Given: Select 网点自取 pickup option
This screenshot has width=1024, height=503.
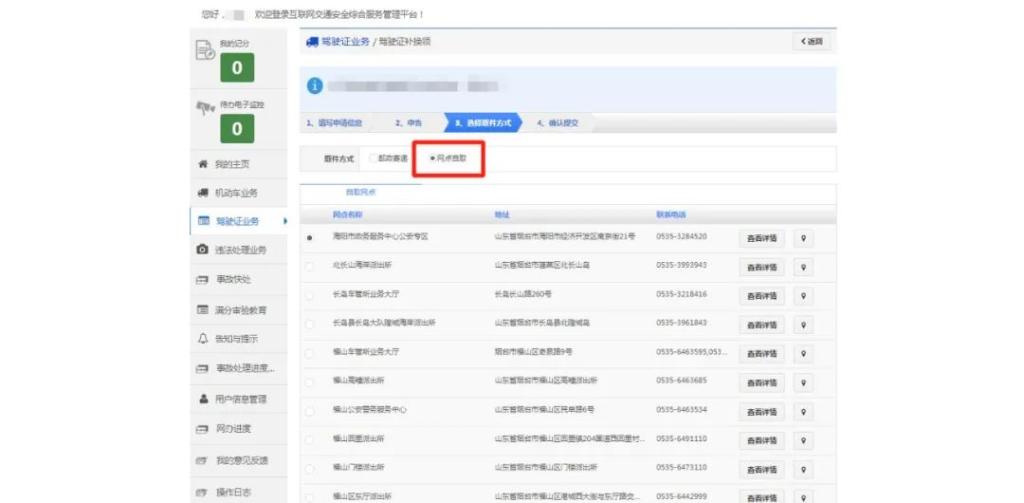Looking at the screenshot, I should click(432, 158).
